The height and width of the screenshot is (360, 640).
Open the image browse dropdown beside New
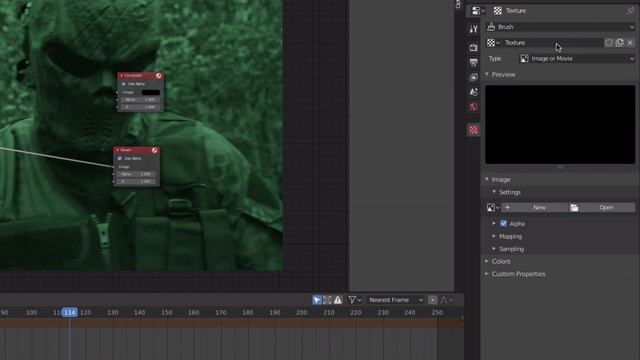pyautogui.click(x=493, y=208)
